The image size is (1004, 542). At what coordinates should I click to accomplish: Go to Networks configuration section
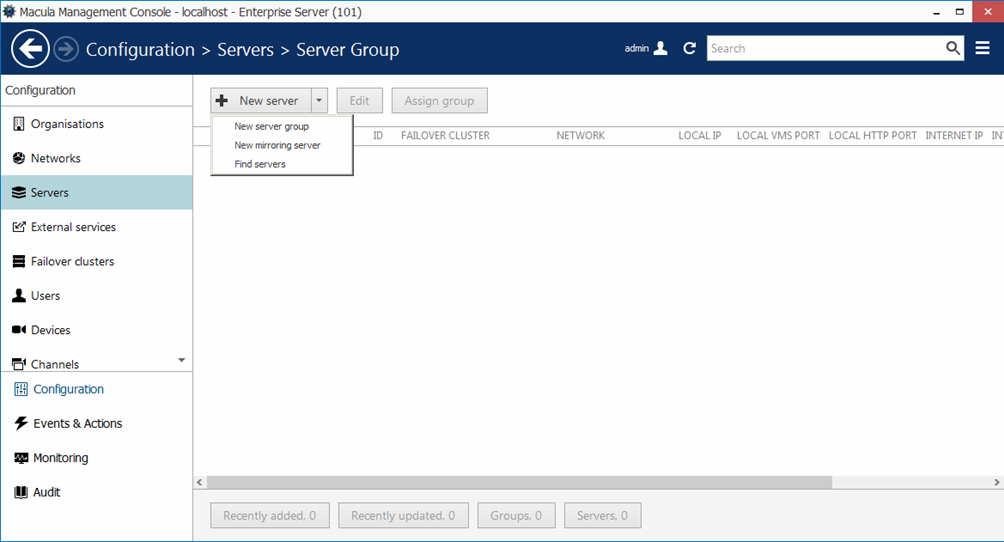point(55,158)
